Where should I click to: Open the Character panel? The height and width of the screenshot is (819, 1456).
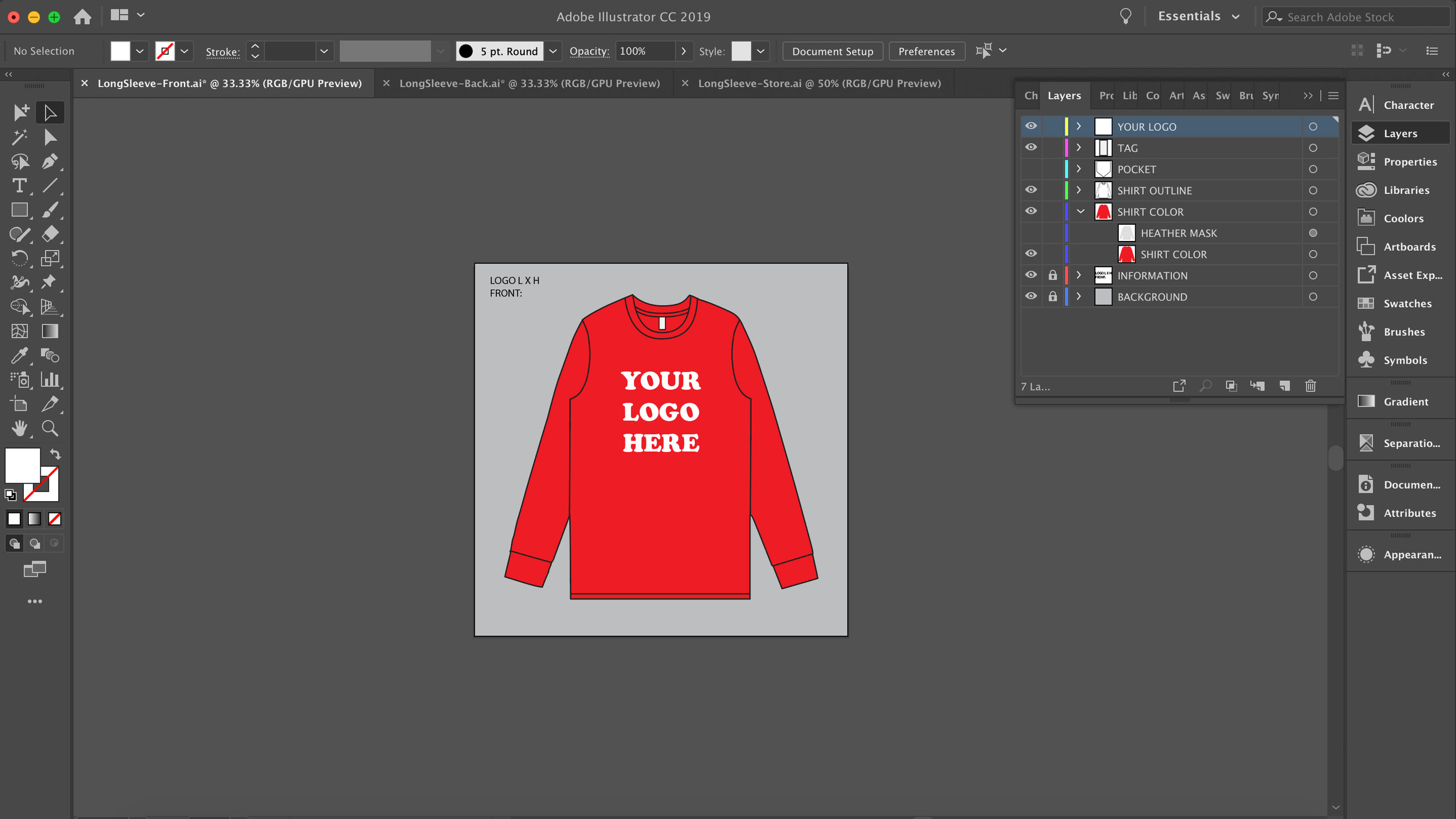1400,105
